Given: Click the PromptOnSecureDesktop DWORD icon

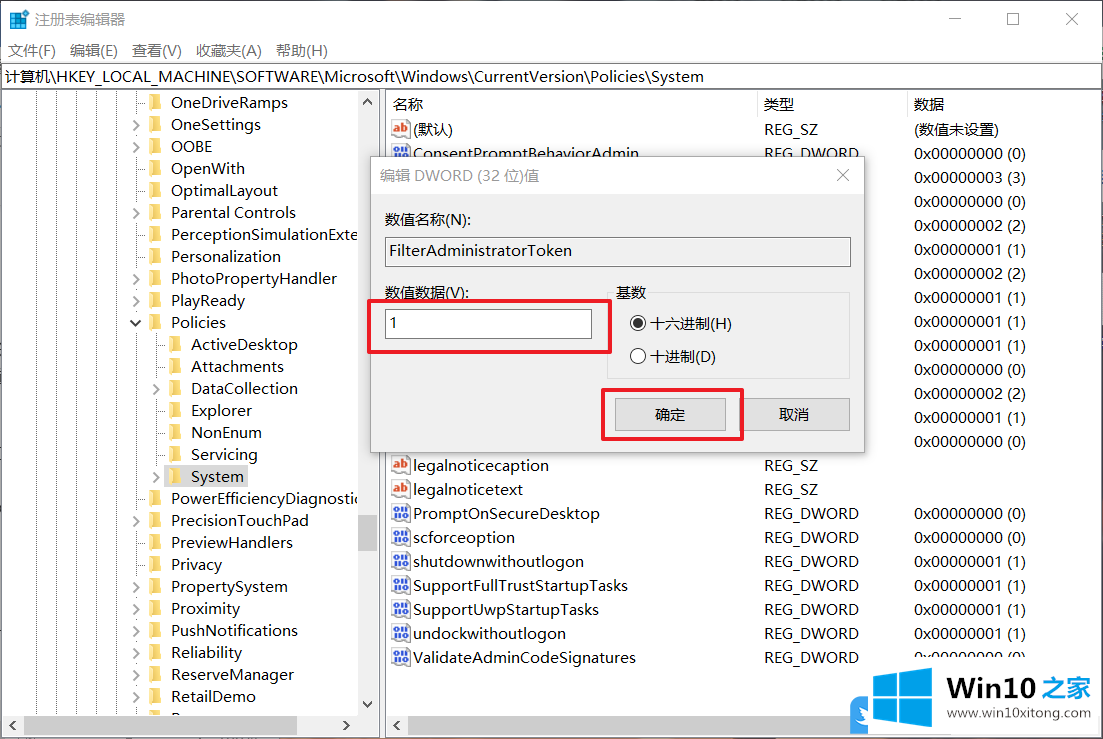Looking at the screenshot, I should click(x=400, y=513).
